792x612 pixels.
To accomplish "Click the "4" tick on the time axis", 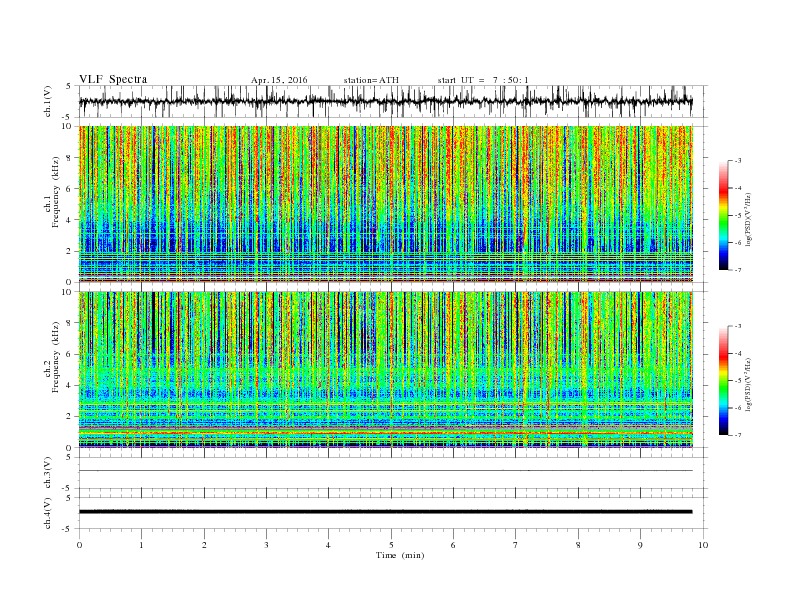I will (x=329, y=545).
